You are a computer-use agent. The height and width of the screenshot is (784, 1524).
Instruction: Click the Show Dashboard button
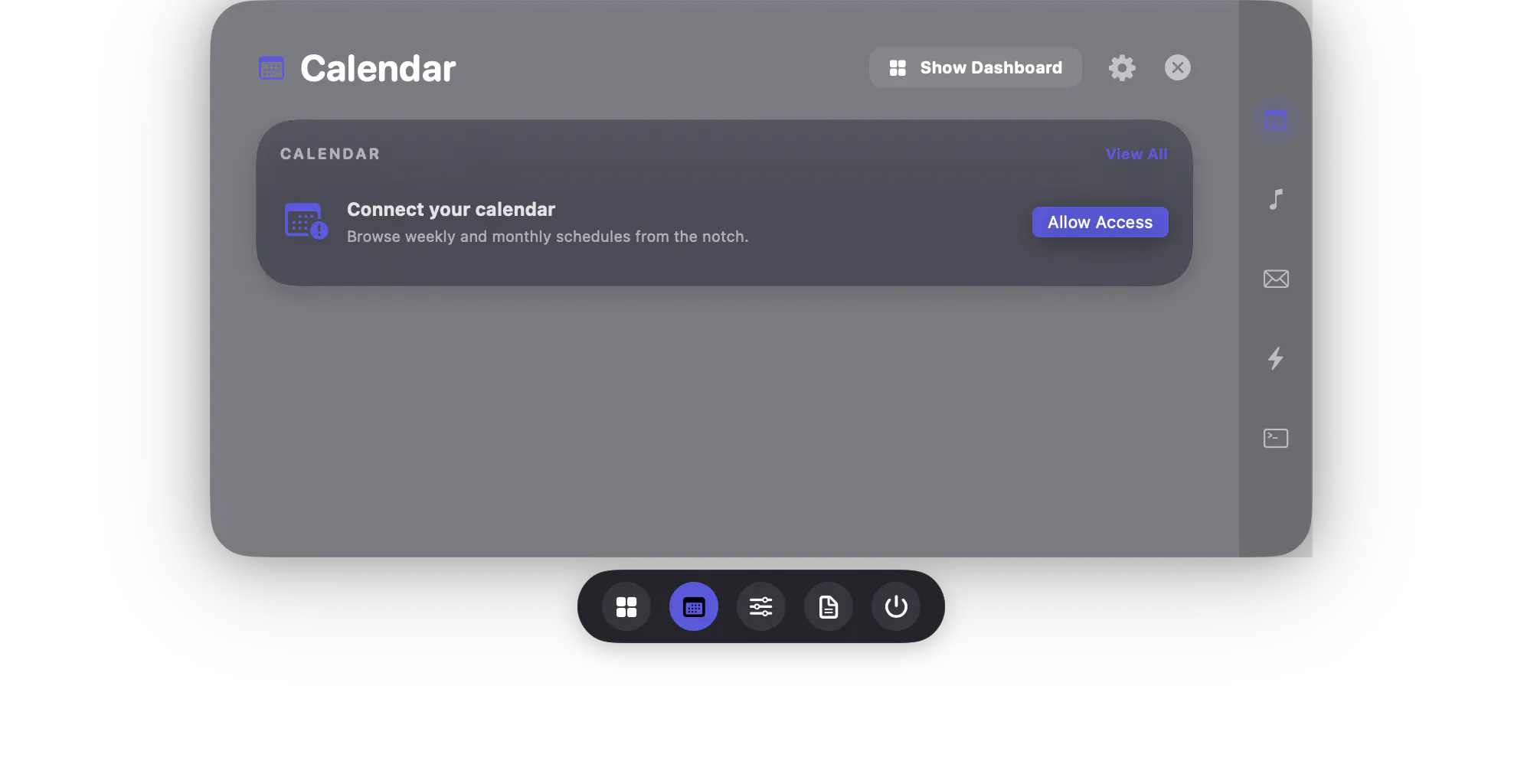point(975,67)
